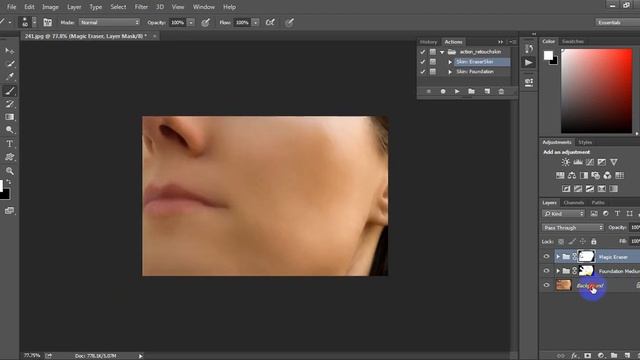Open History panel dock icon

click(529, 49)
